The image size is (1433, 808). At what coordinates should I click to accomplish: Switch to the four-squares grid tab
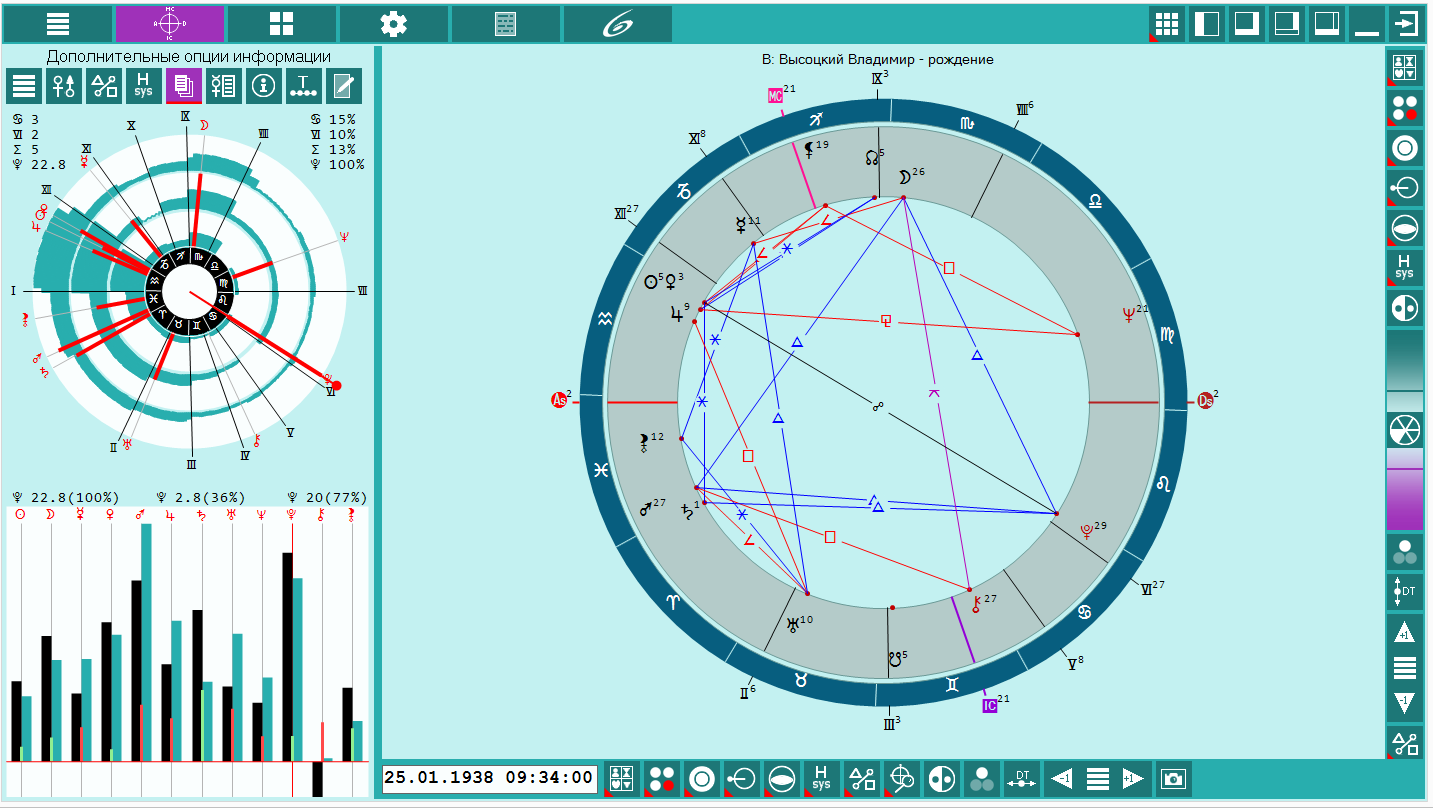tap(282, 24)
